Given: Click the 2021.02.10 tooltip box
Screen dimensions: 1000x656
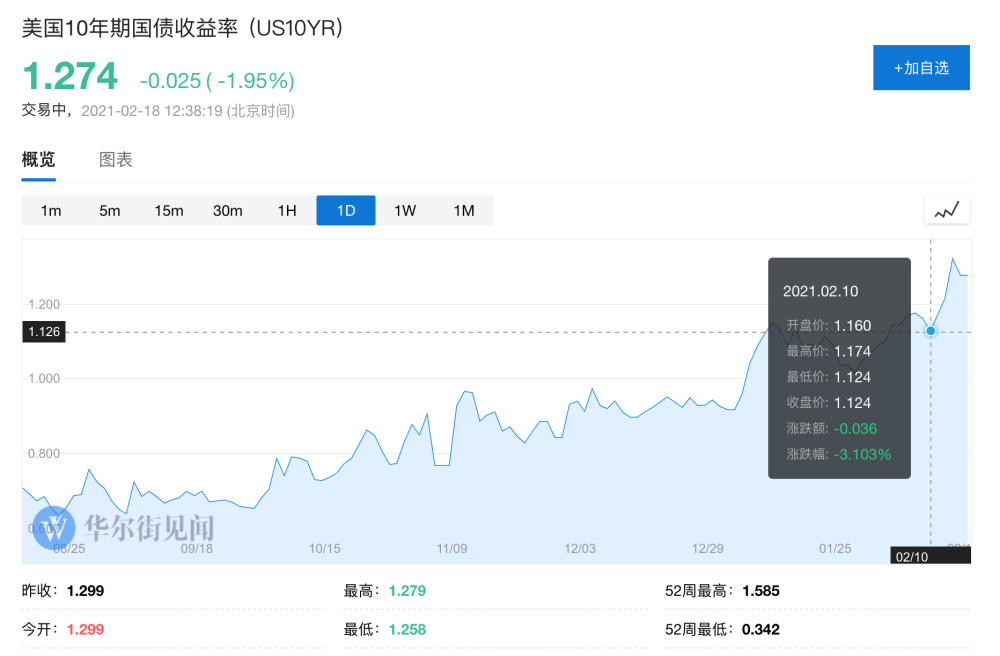Looking at the screenshot, I should pos(839,368).
